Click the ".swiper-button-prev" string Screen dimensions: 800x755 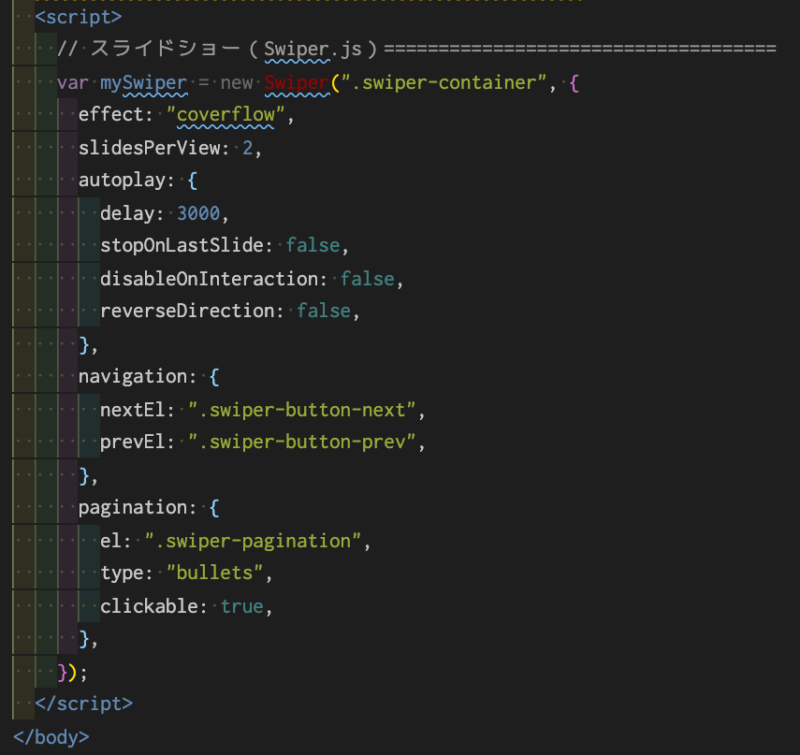(302, 442)
